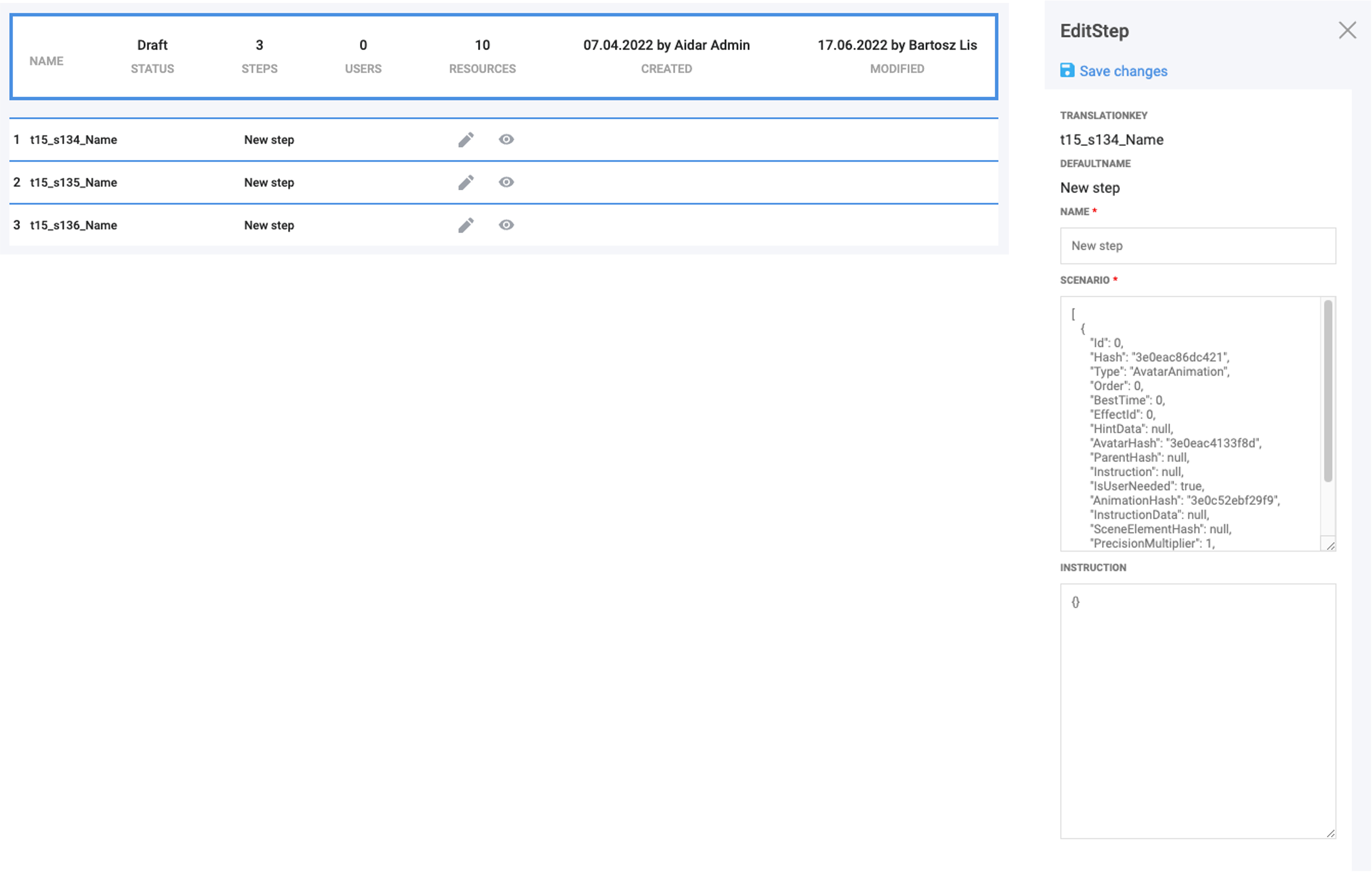Edit step t15_s136_Name with pencil icon
The image size is (1372, 872).
tap(466, 225)
